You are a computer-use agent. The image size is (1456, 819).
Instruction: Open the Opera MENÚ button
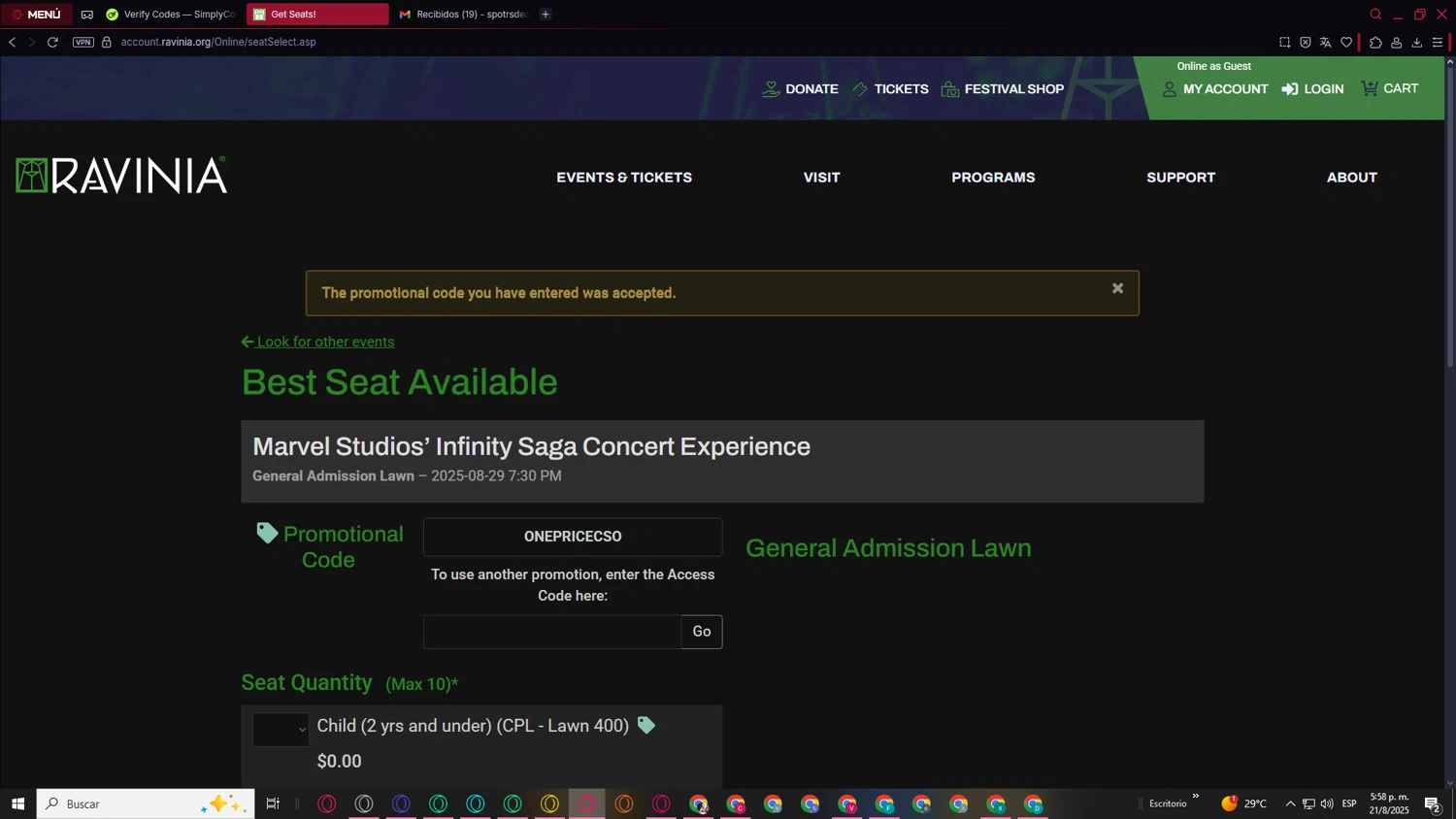(x=37, y=15)
